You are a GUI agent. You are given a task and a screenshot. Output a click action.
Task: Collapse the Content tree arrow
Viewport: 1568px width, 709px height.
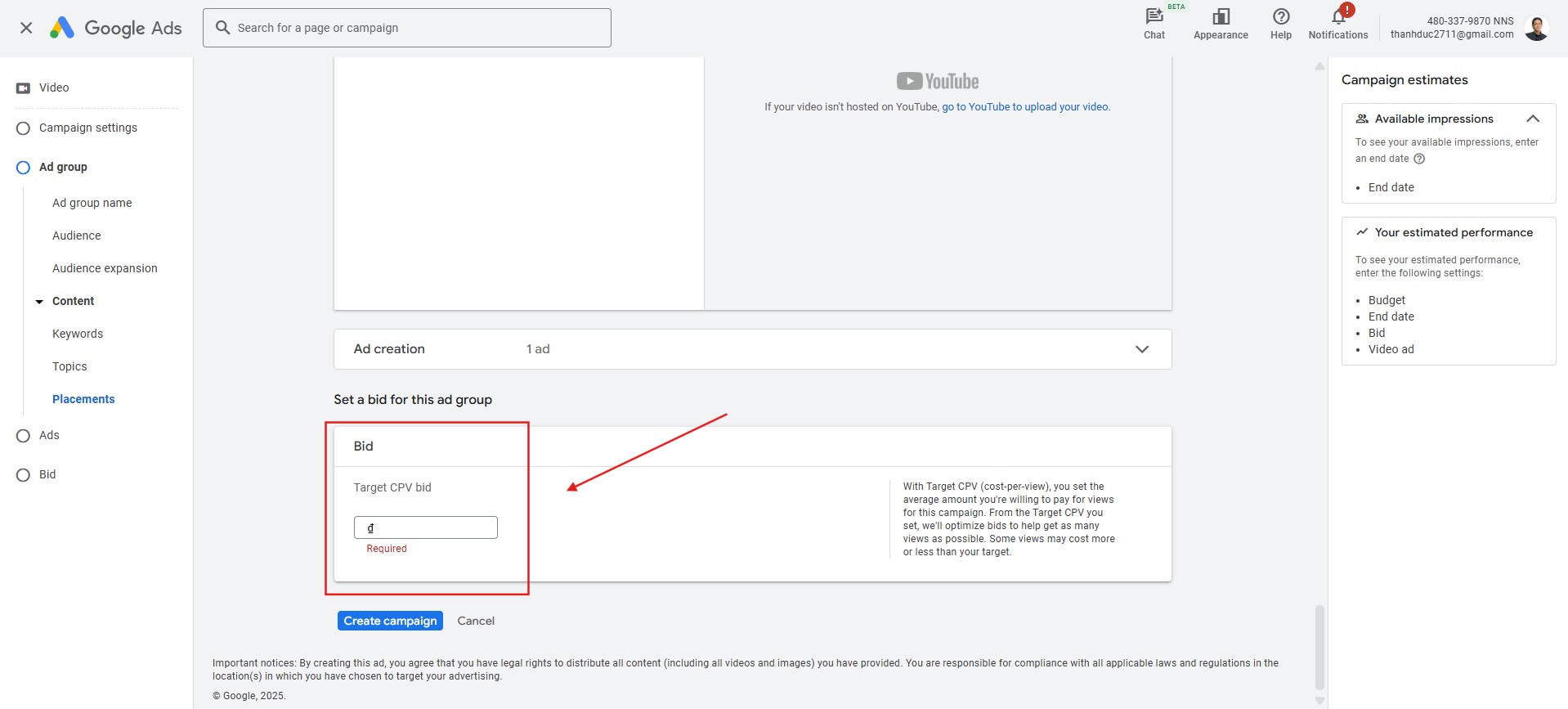(39, 302)
